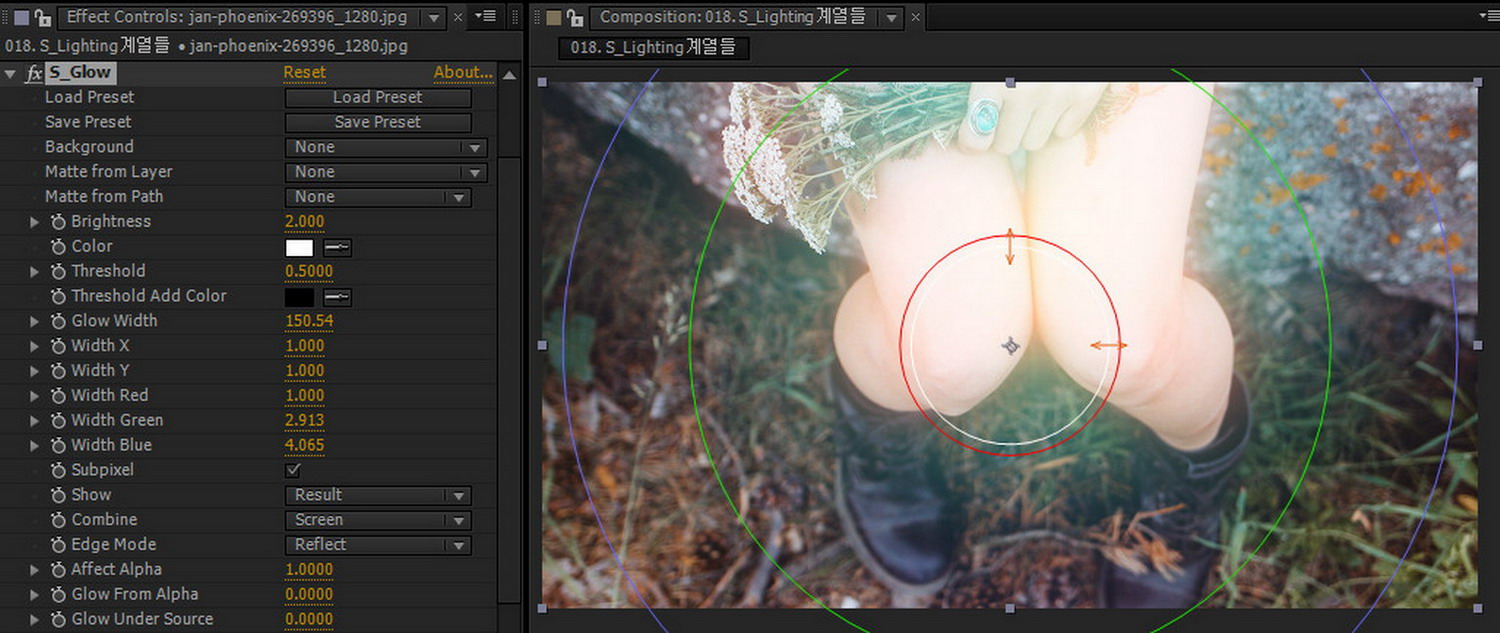Toggle the Glow From Alpha stopwatch
Image resolution: width=1500 pixels, height=633 pixels.
coord(58,594)
